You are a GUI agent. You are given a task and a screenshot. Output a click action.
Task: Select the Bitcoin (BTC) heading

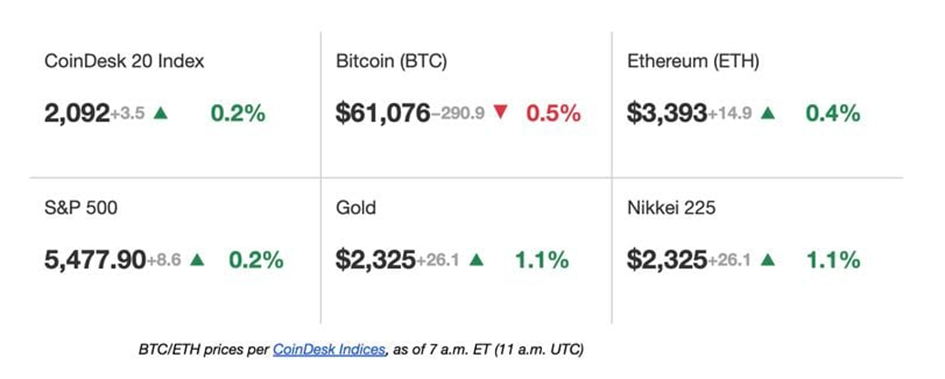click(x=391, y=62)
